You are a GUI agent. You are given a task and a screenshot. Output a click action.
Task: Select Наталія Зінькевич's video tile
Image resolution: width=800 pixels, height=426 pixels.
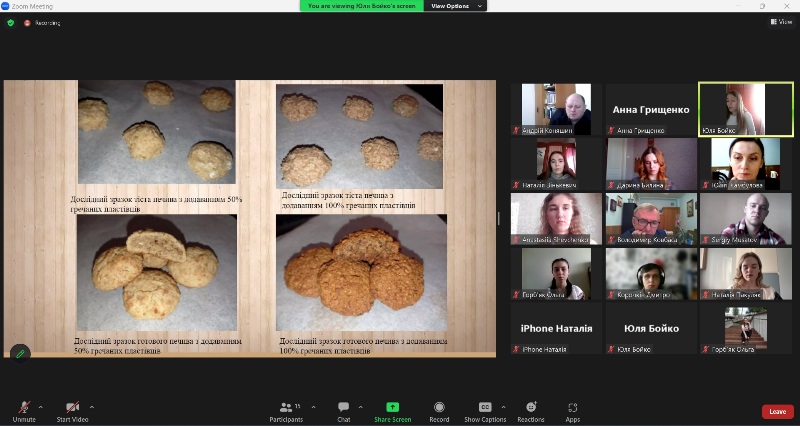[x=556, y=164]
